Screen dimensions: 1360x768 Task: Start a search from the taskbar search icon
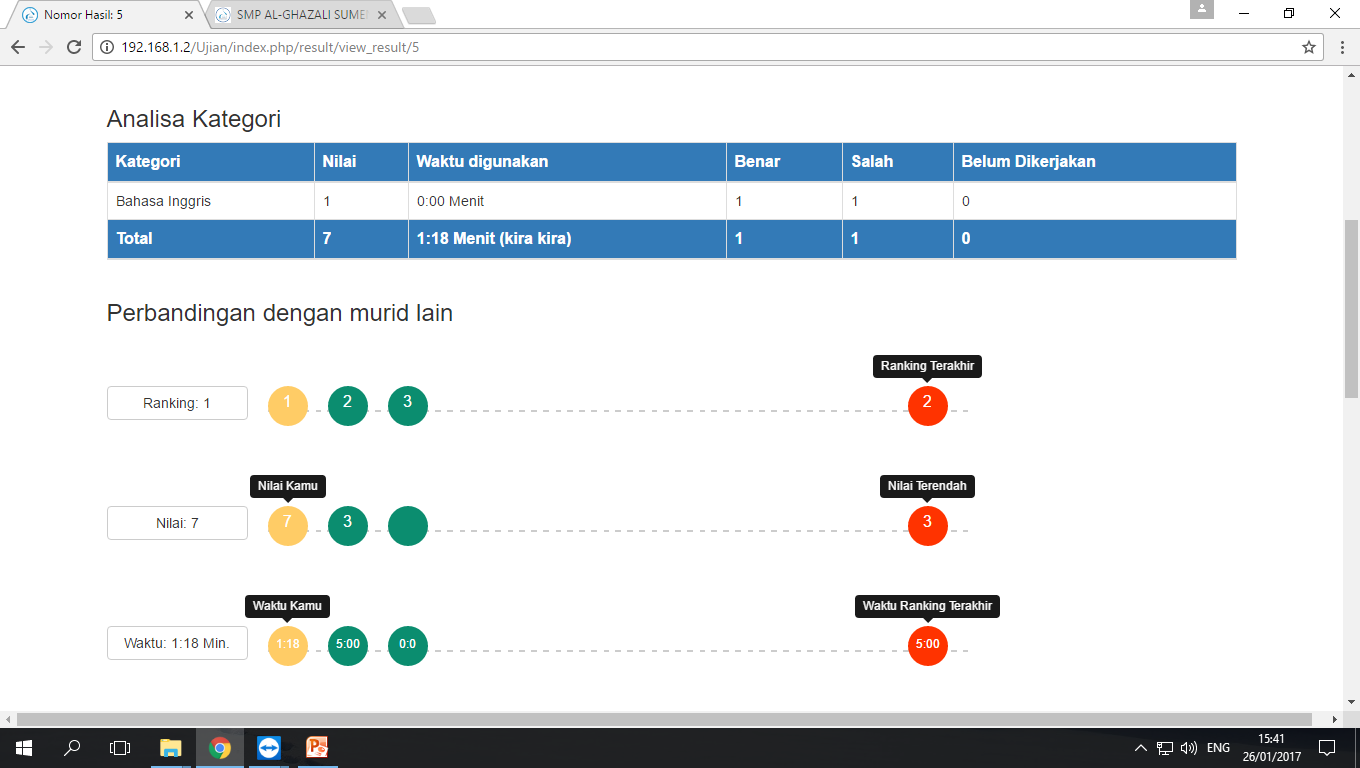71,747
